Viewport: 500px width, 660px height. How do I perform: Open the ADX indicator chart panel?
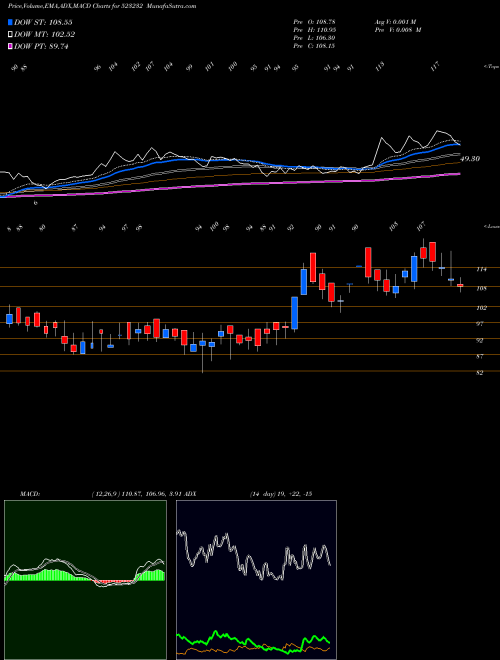(256, 580)
